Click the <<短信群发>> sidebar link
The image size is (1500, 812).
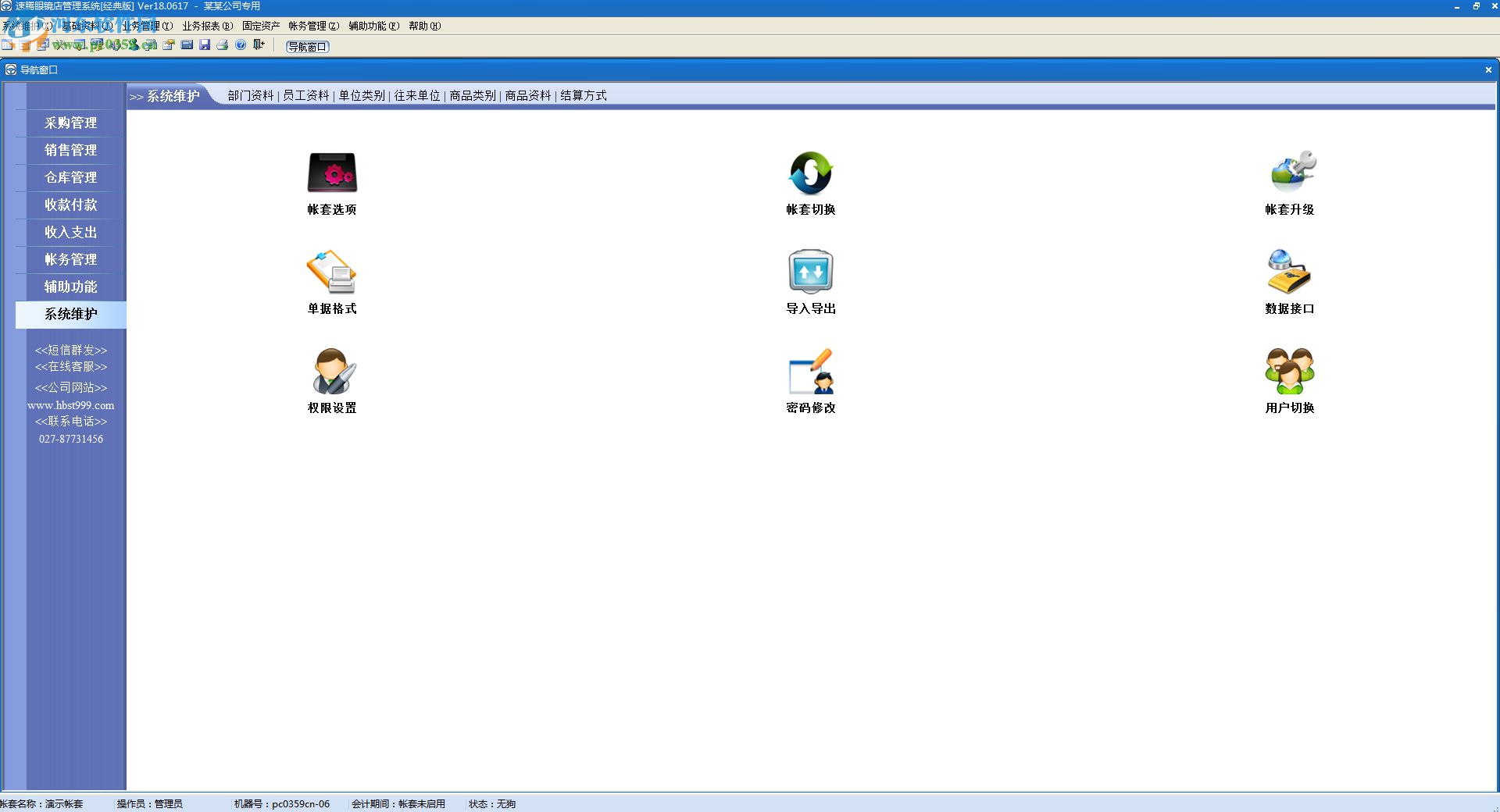tap(71, 351)
